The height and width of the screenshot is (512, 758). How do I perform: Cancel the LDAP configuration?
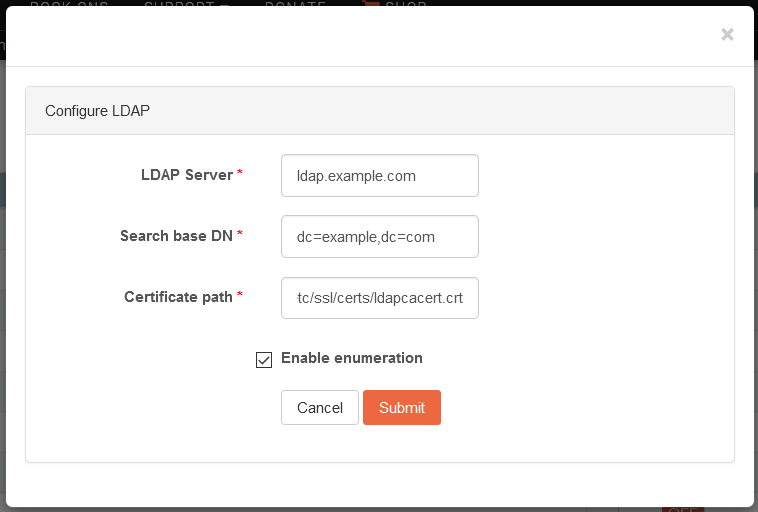320,408
